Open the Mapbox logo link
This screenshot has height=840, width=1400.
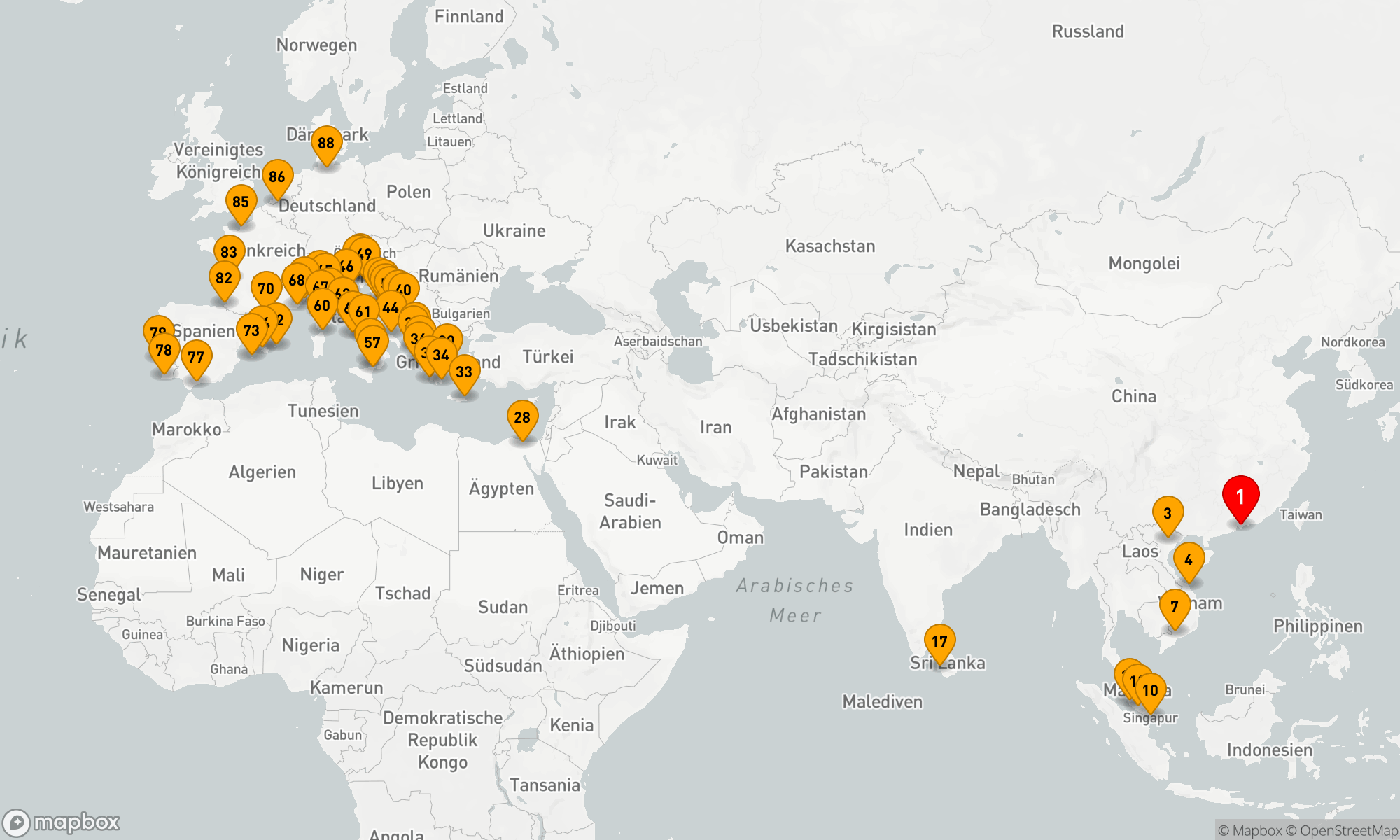62,822
